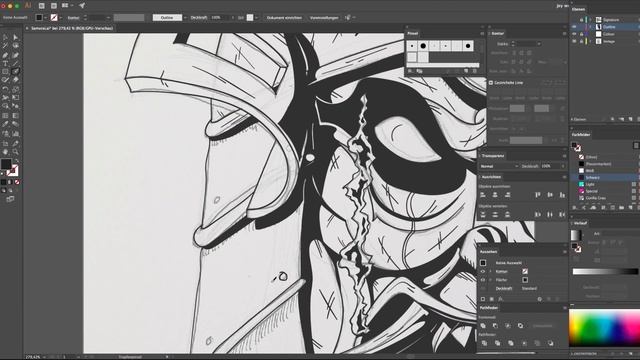Click first icon in lower Pathfinder row
This screenshot has width=640, height=360.
[484, 343]
